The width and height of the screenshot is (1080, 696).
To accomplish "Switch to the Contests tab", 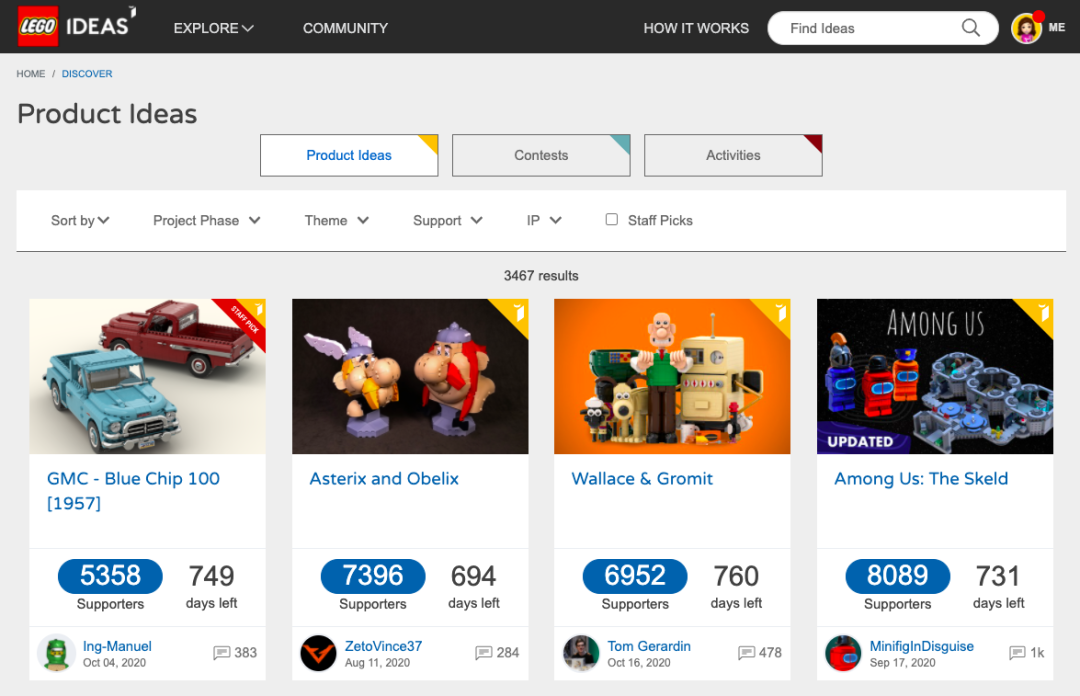I will point(541,155).
